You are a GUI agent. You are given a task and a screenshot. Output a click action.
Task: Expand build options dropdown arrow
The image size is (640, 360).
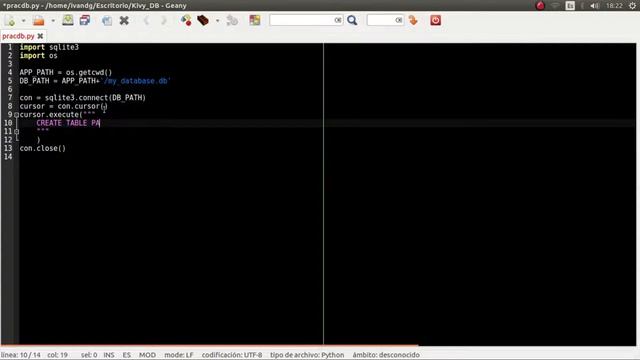pos(218,20)
